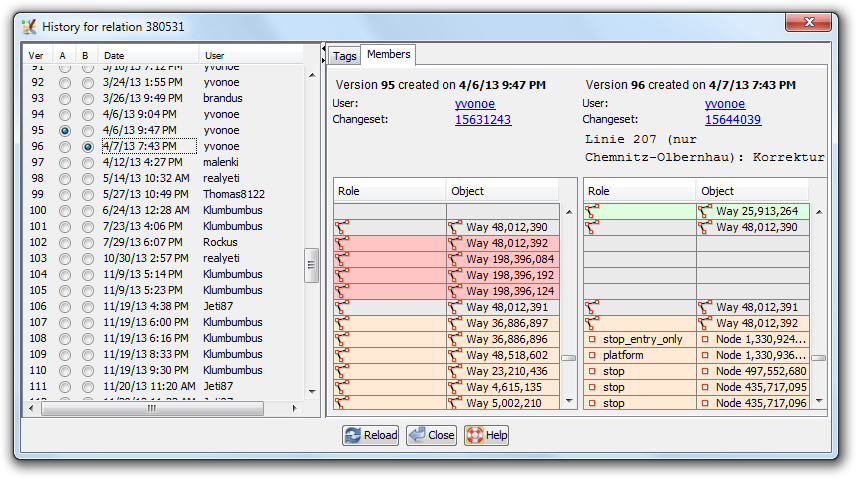Click the version list horizontal scroll-left arrow
This screenshot has width=857, height=479.
pos(31,408)
